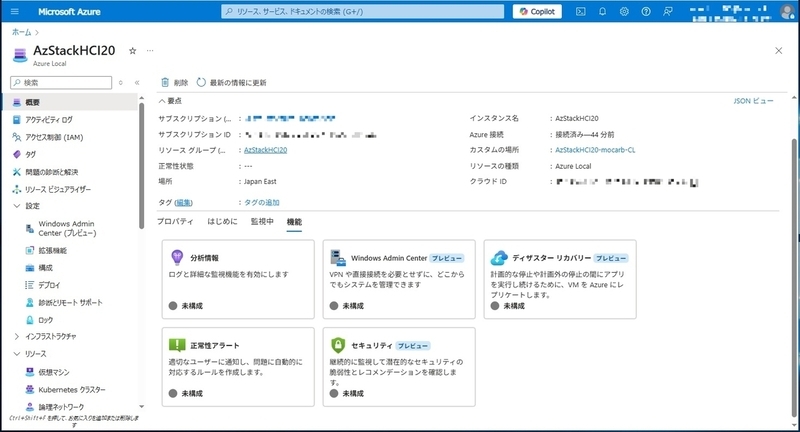
Task: Open the 分析情報 feature card
Action: click(x=238, y=279)
